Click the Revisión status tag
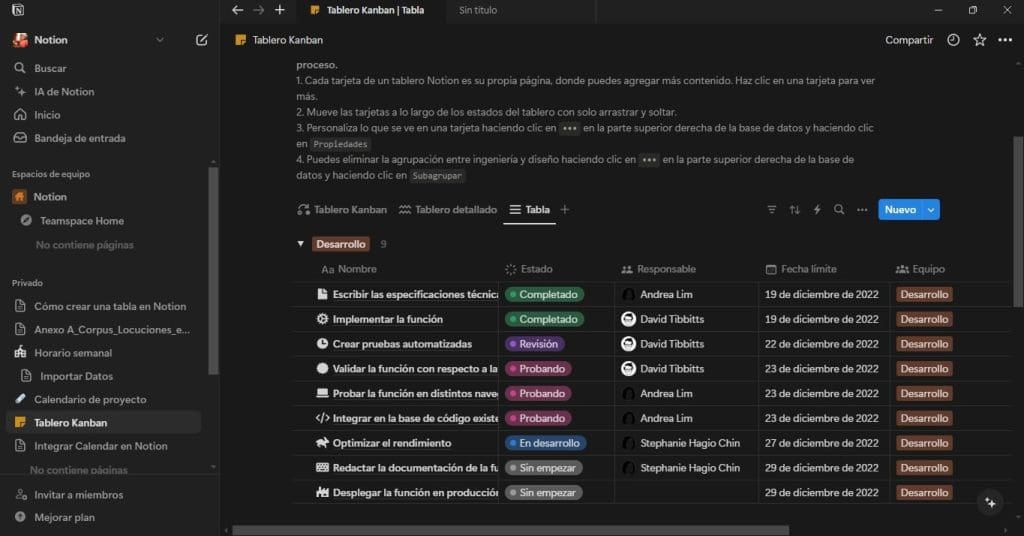Viewport: 1024px width, 536px height. (x=534, y=344)
